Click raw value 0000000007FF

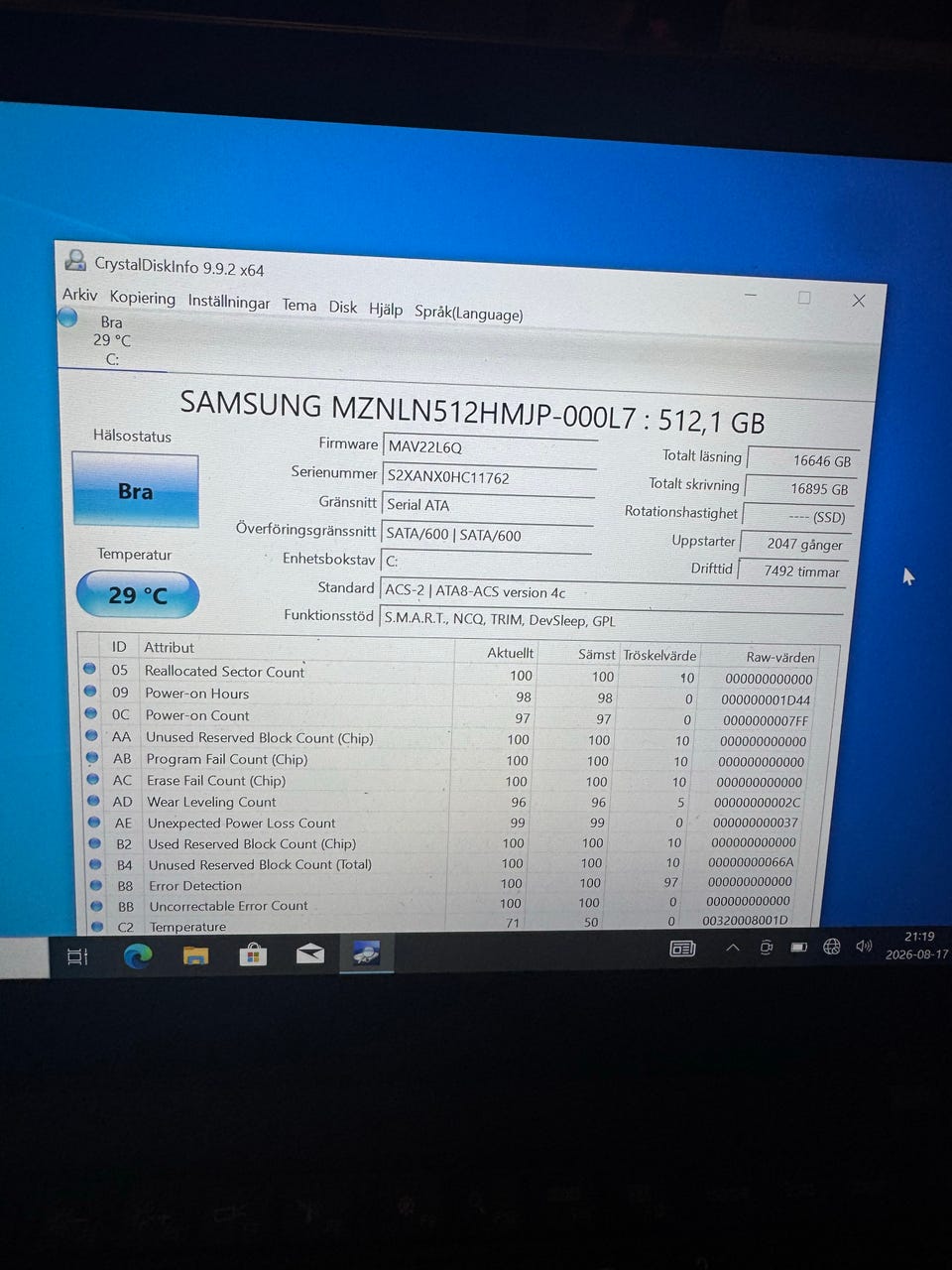(766, 720)
